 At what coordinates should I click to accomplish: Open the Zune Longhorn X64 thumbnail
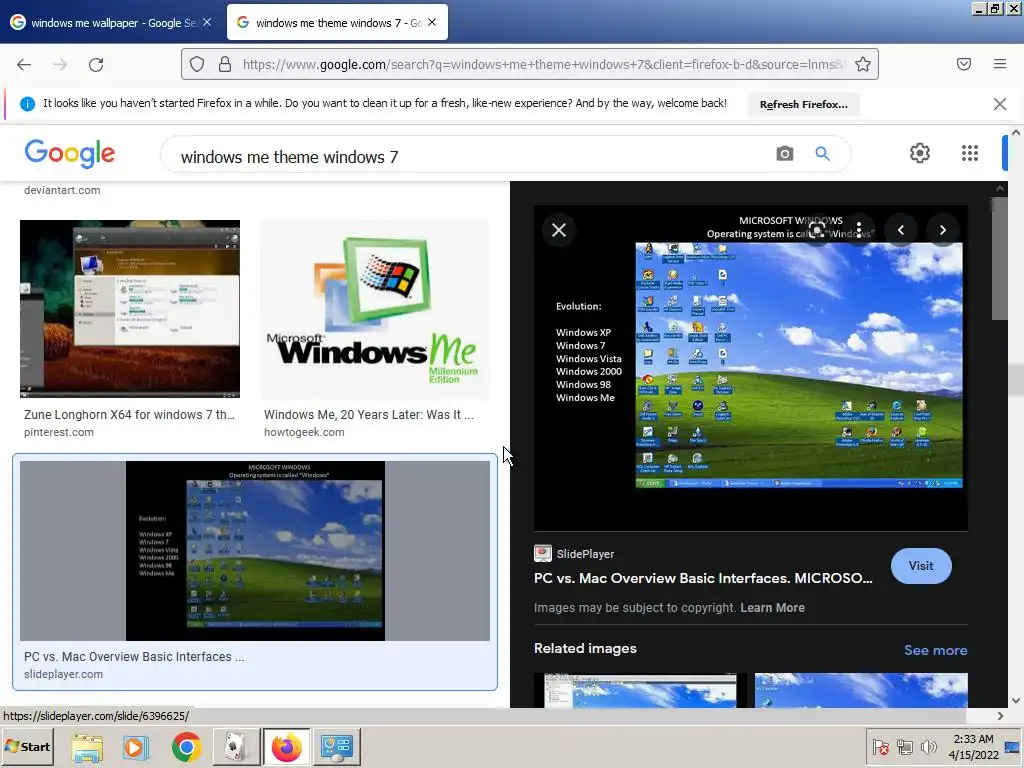coord(130,309)
